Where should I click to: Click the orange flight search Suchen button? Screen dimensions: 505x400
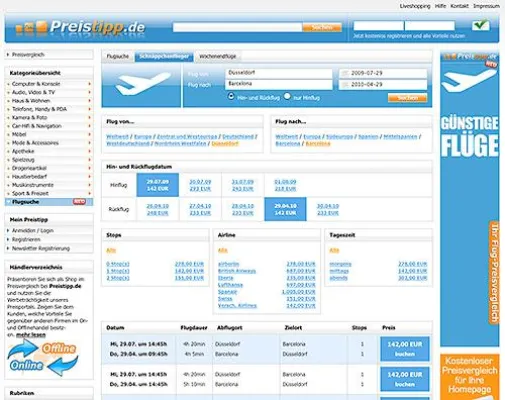[407, 98]
